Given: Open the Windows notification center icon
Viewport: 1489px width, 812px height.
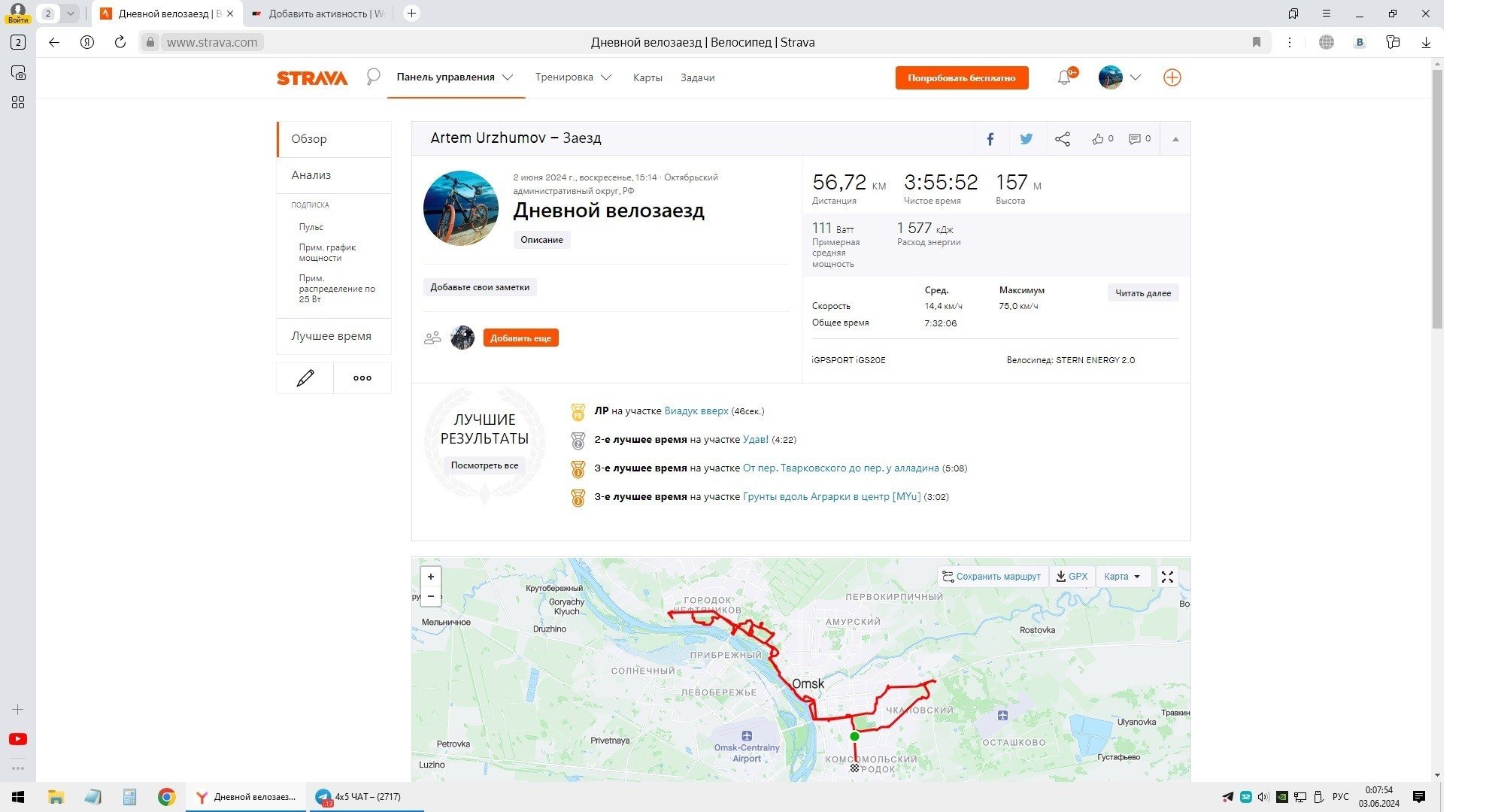Looking at the screenshot, I should pyautogui.click(x=1419, y=797).
